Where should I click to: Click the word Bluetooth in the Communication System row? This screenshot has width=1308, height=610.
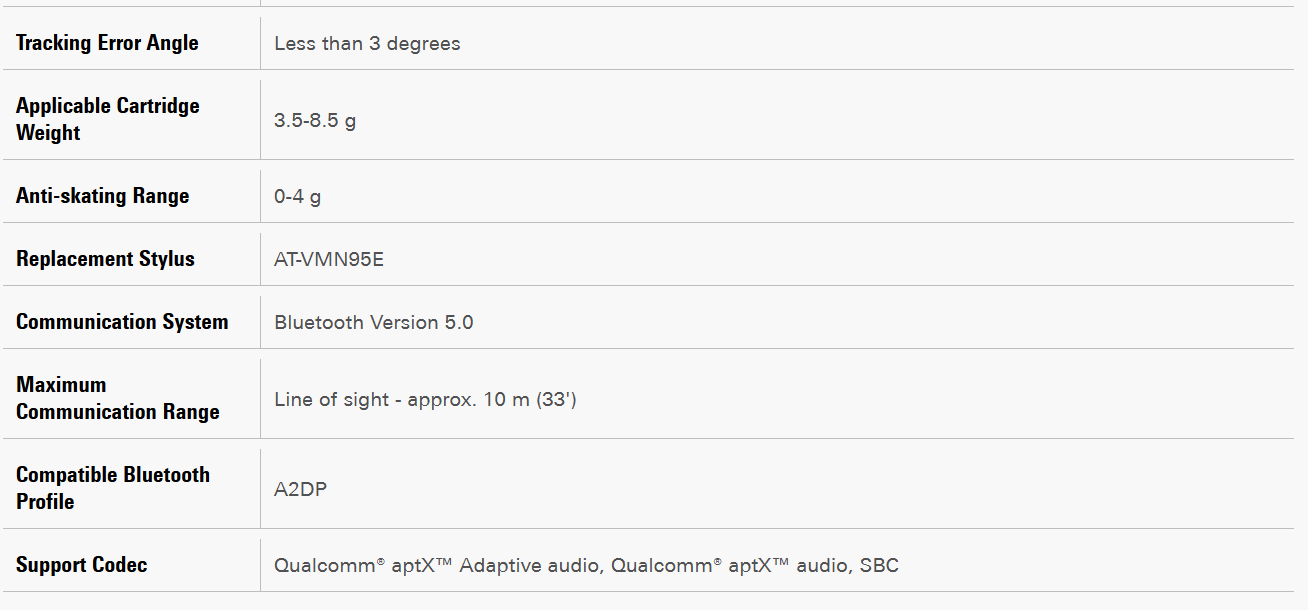click(318, 323)
